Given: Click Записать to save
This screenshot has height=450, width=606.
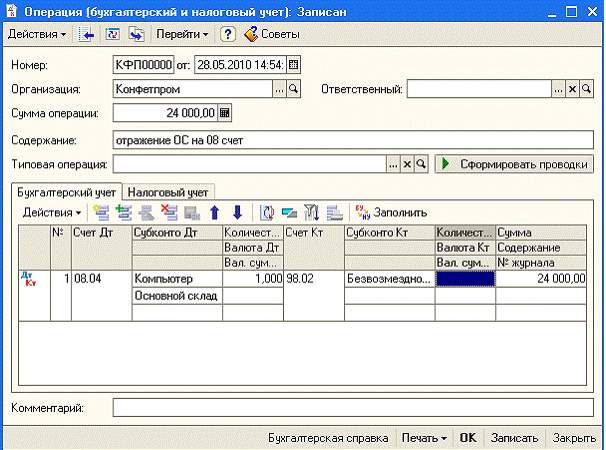Looking at the screenshot, I should point(514,438).
